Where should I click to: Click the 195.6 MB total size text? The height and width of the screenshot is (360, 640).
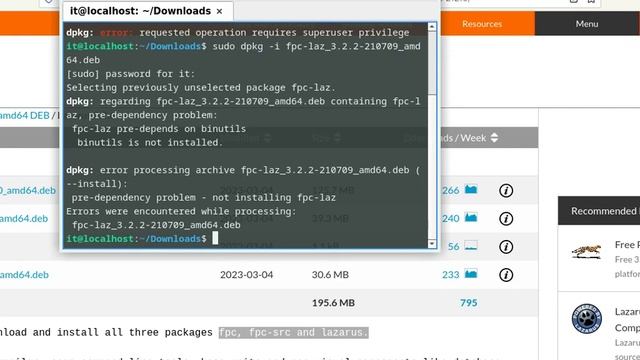pos(333,303)
